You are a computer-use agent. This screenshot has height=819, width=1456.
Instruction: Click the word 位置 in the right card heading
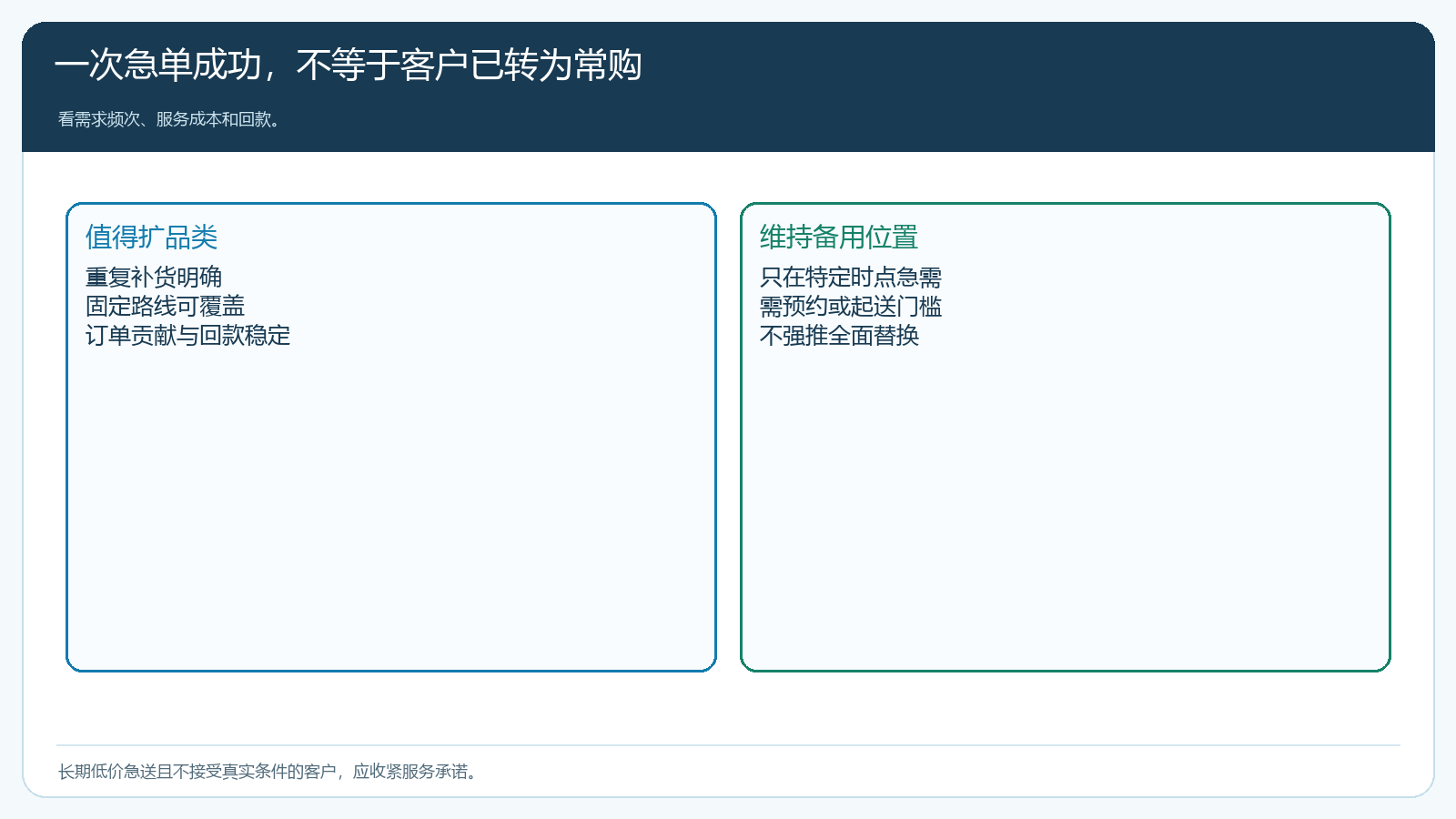pos(892,238)
